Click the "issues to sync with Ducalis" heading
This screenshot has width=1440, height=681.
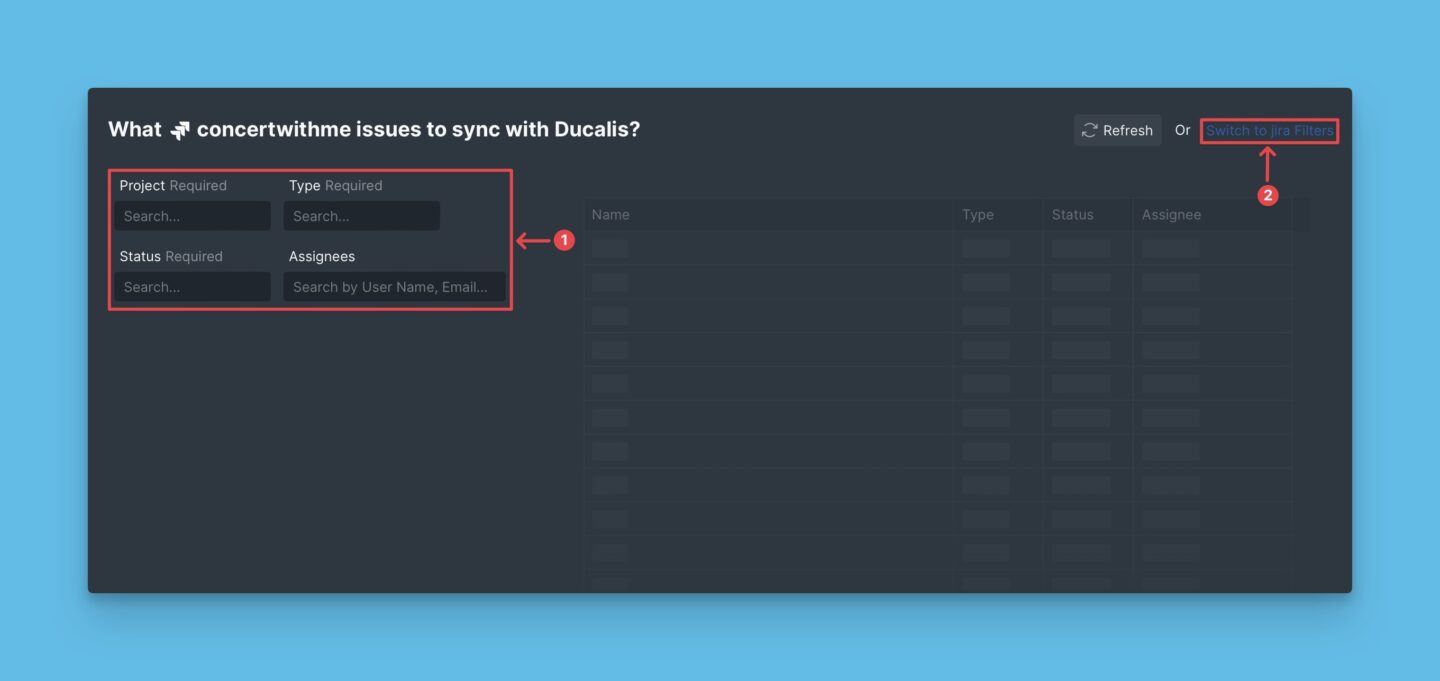click(x=420, y=130)
